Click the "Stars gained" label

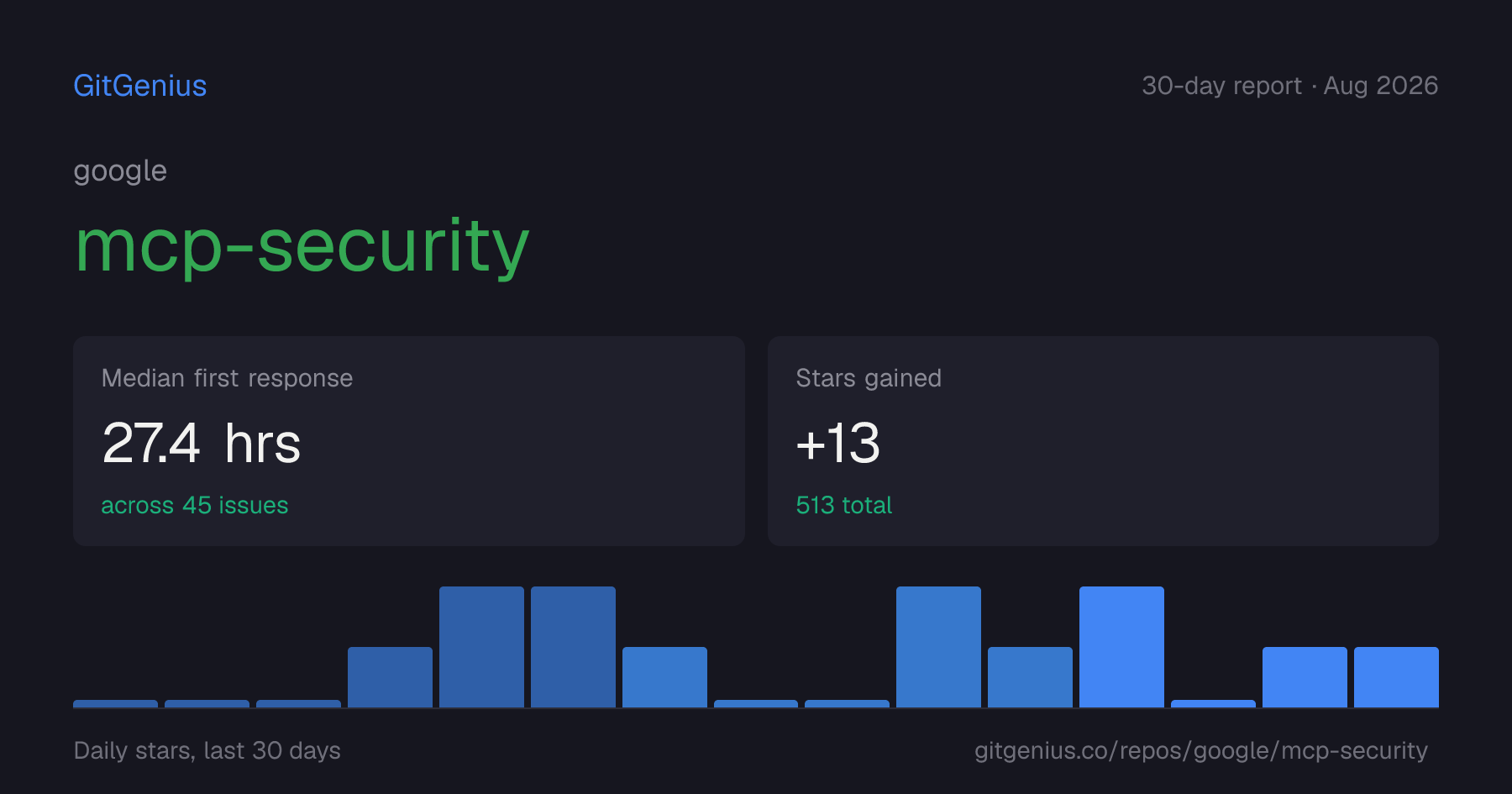[x=869, y=378]
